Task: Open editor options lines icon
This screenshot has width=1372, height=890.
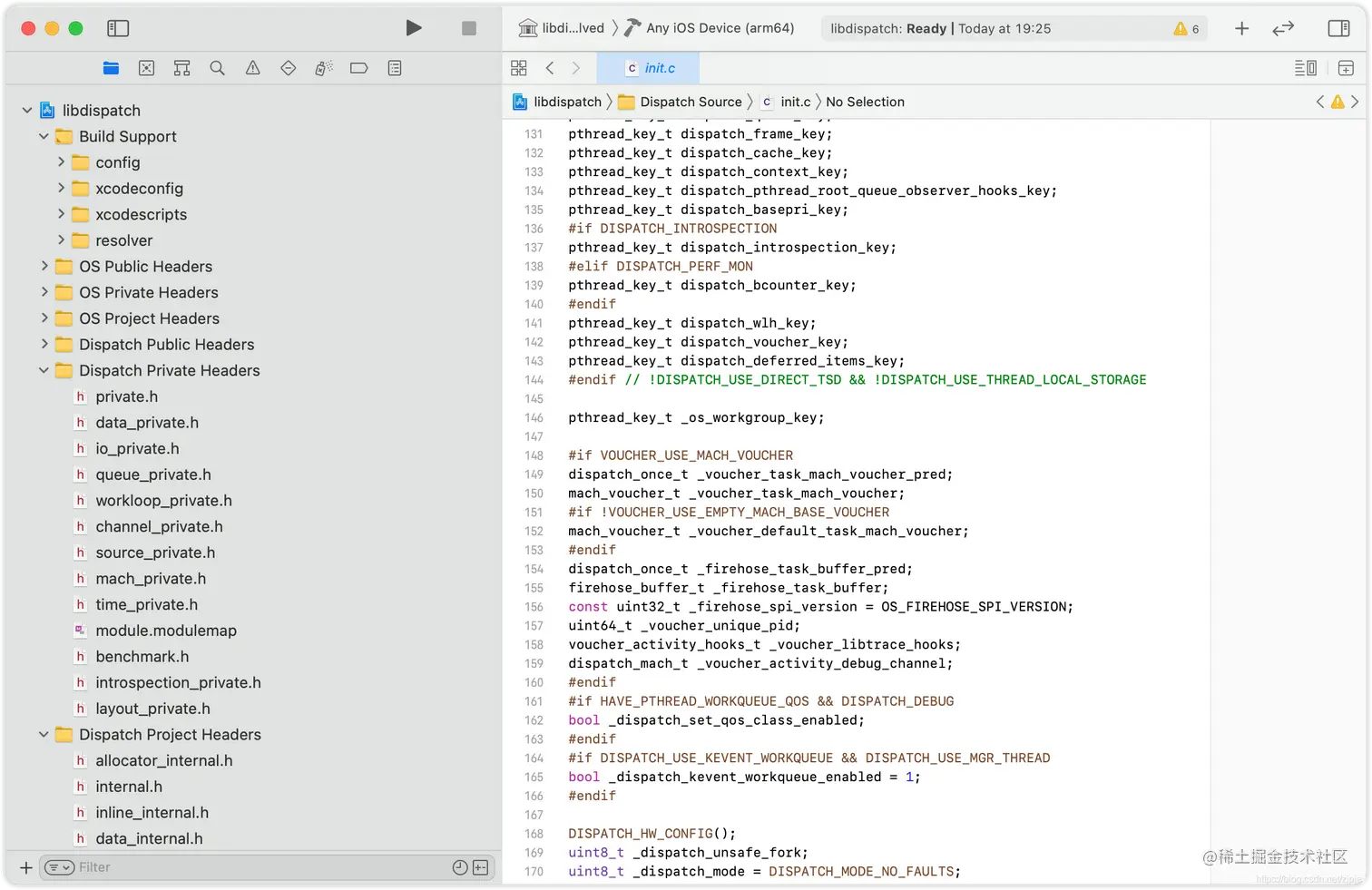Action: tap(1306, 68)
